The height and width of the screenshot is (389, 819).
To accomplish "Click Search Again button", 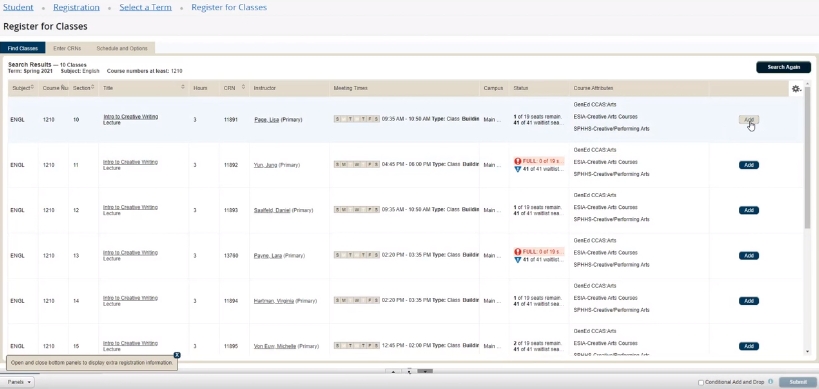I will coord(783,67).
